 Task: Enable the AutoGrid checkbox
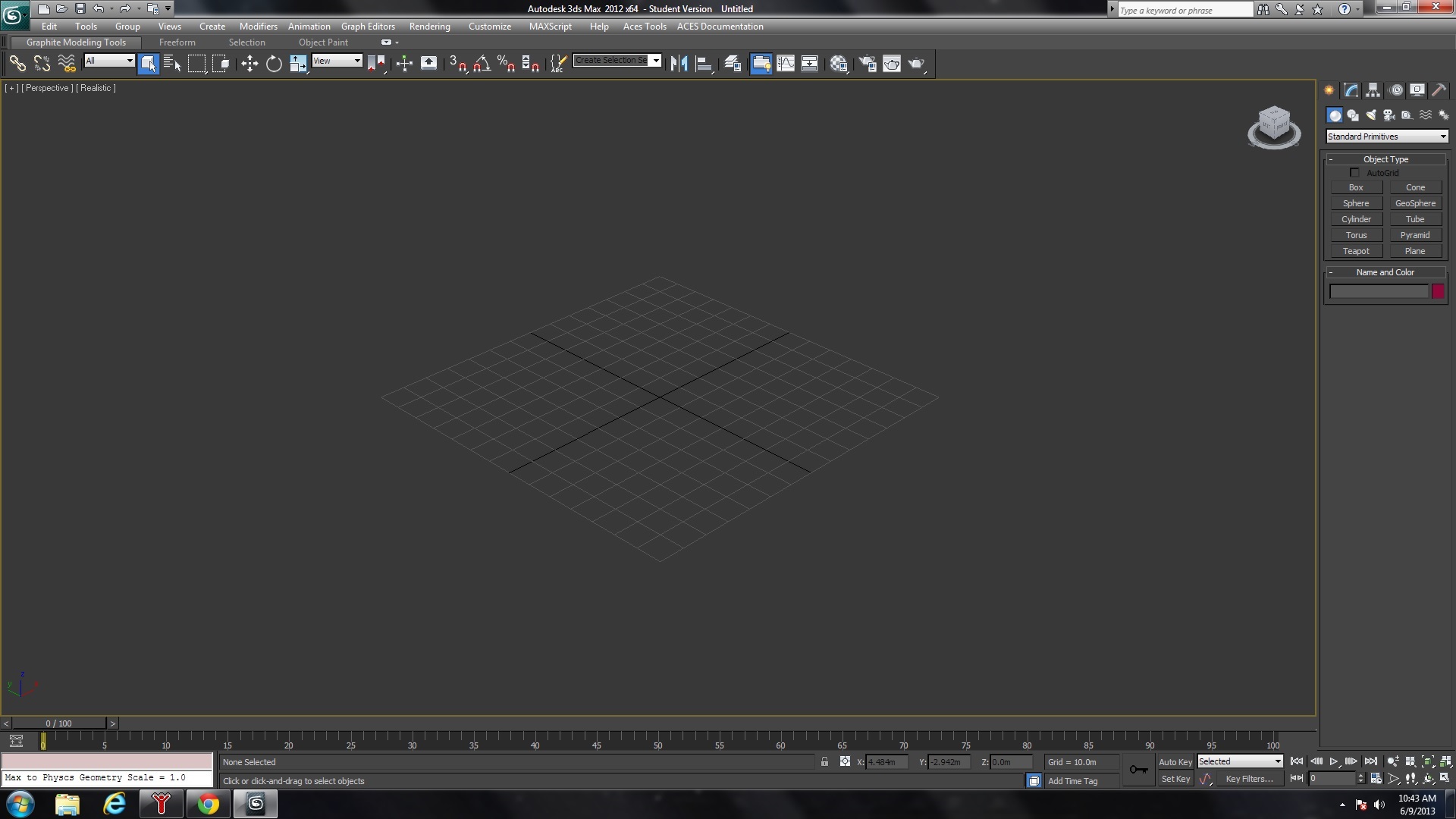[1354, 173]
